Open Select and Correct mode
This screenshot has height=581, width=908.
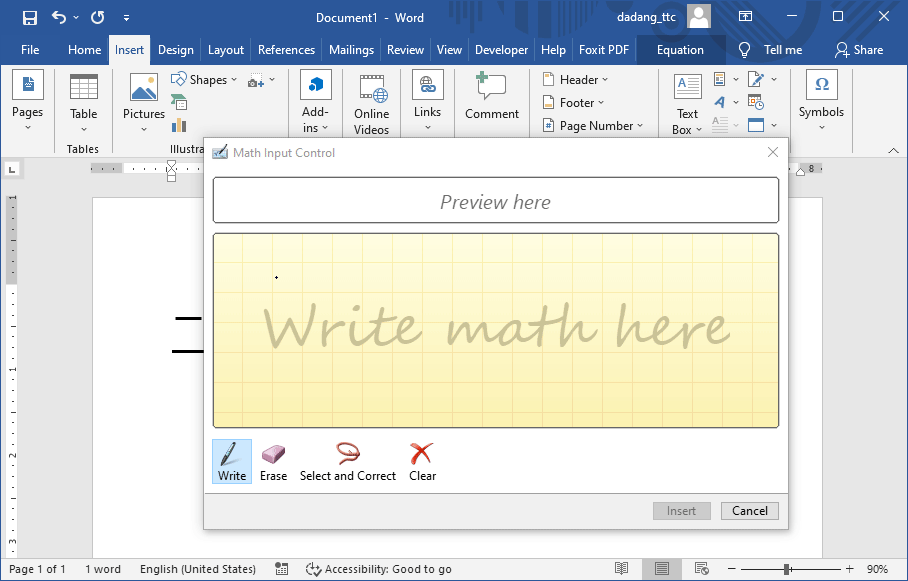click(x=347, y=461)
